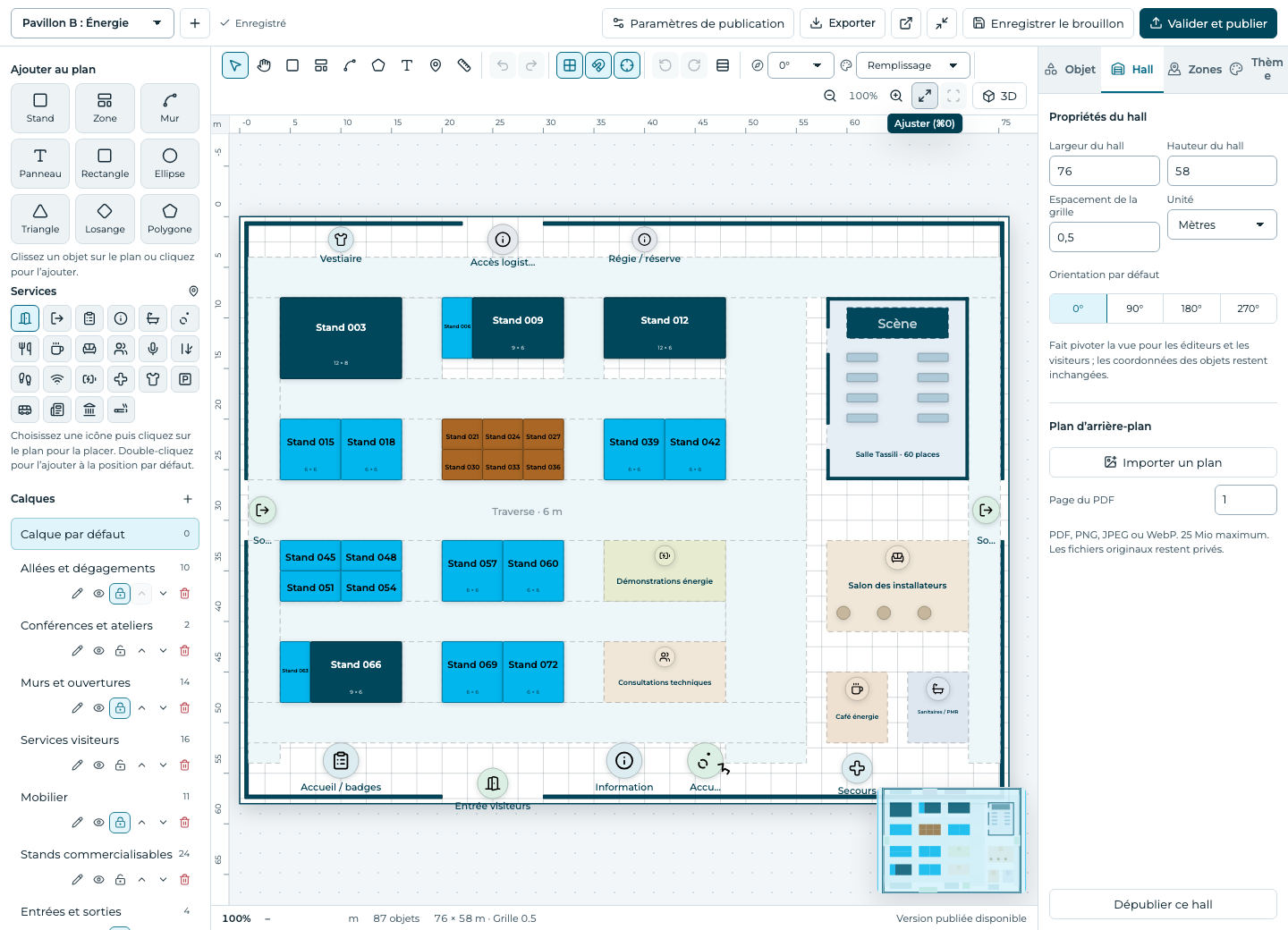This screenshot has height=930, width=1288.
Task: Delete the Mobilier layer with trash icon
Action: tap(185, 822)
